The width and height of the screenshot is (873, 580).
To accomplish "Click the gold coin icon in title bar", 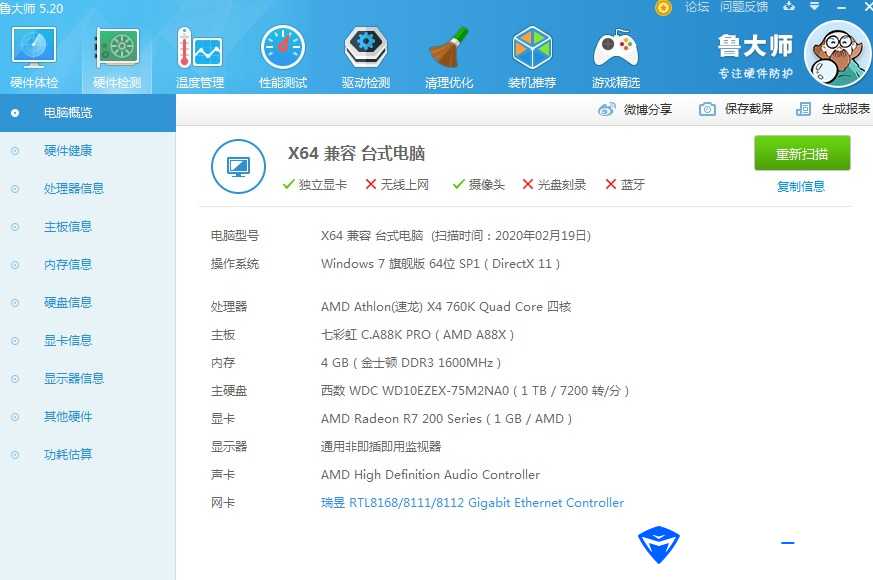I will pyautogui.click(x=663, y=7).
